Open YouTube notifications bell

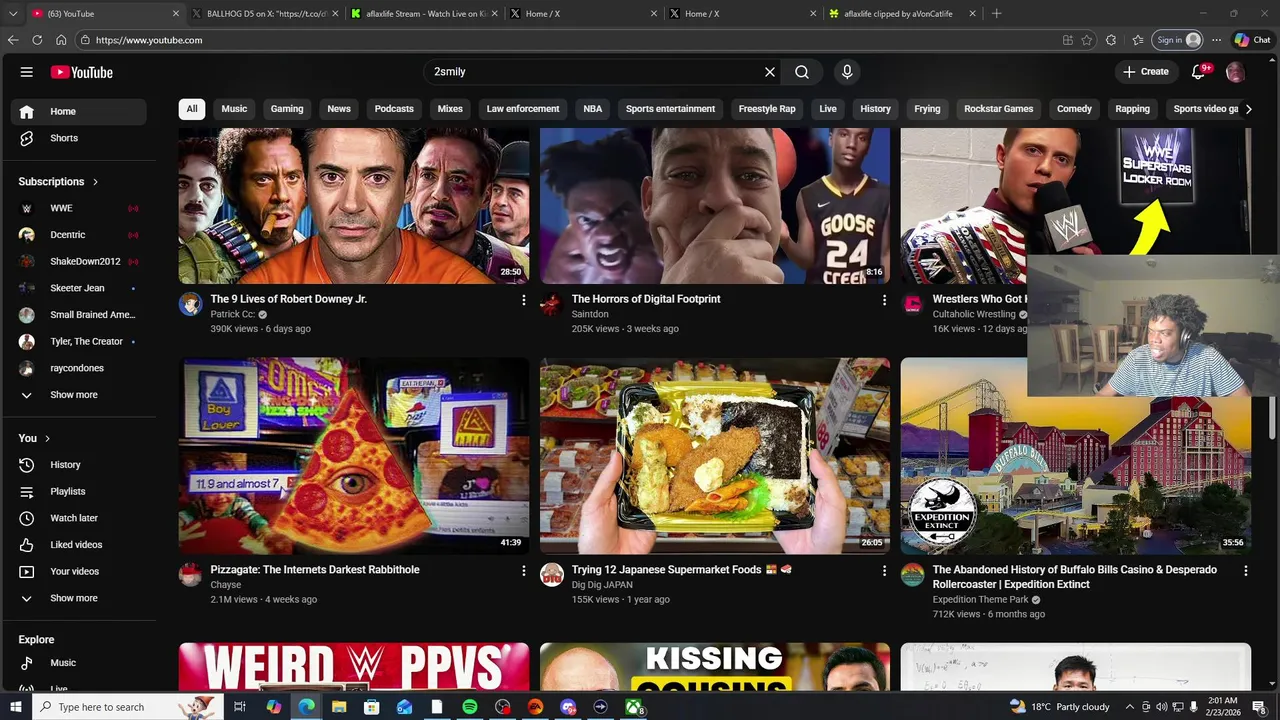coord(1198,72)
